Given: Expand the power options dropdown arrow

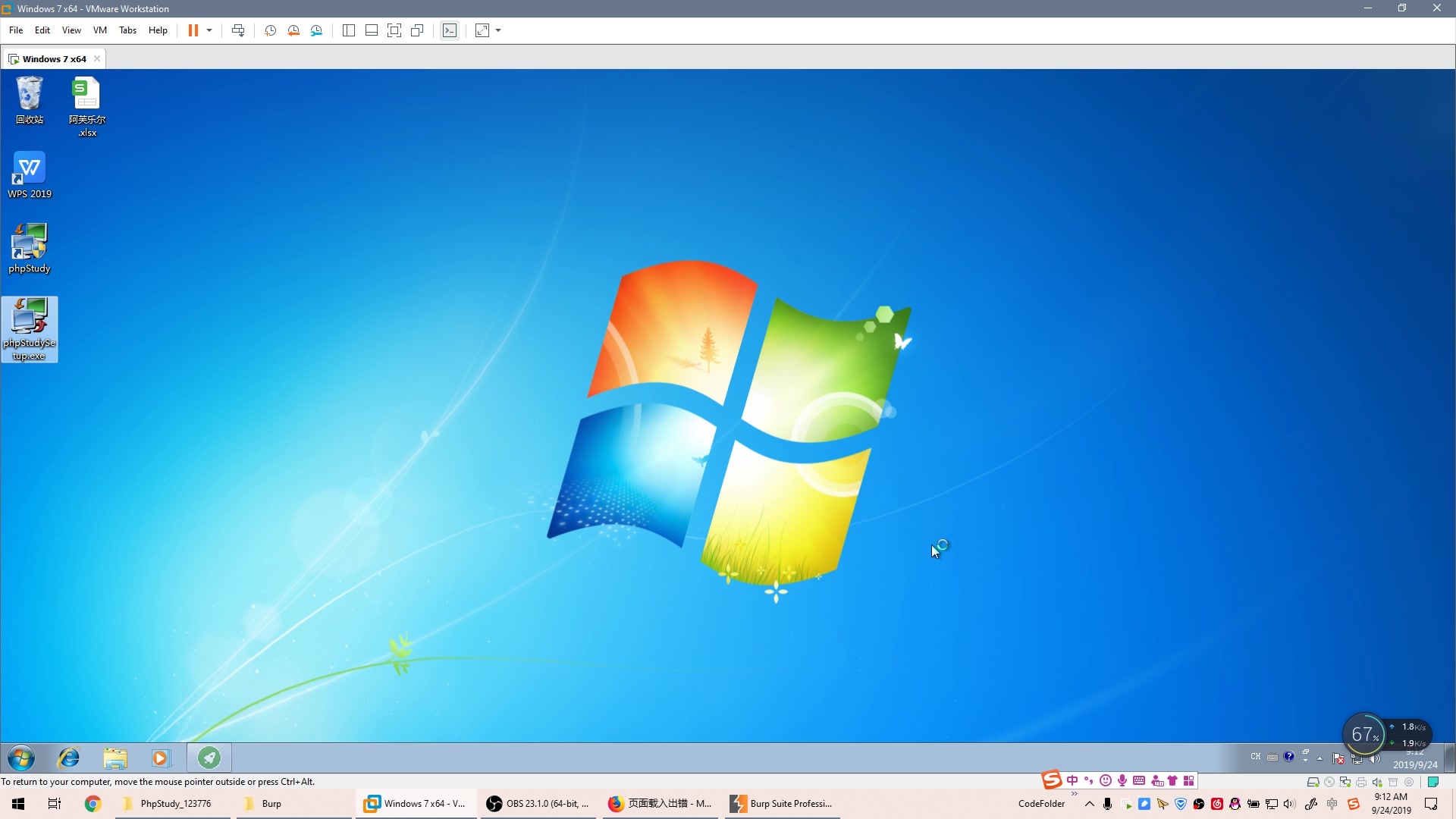Looking at the screenshot, I should (x=209, y=30).
